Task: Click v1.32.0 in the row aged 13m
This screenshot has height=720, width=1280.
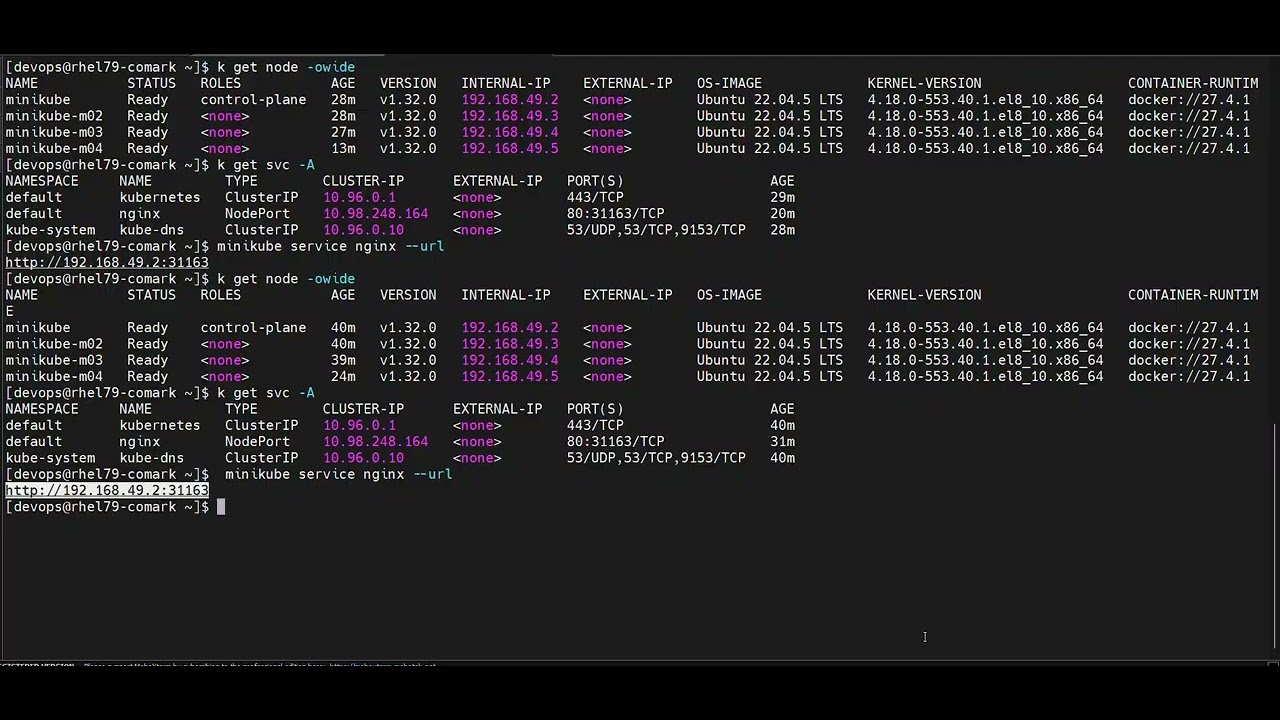Action: (408, 148)
